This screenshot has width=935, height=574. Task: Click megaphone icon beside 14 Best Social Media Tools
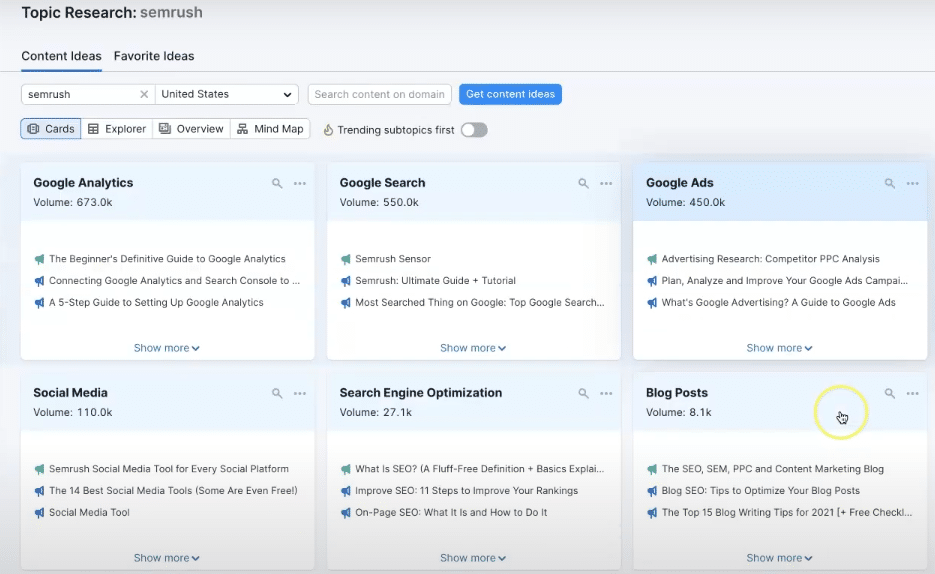point(39,491)
